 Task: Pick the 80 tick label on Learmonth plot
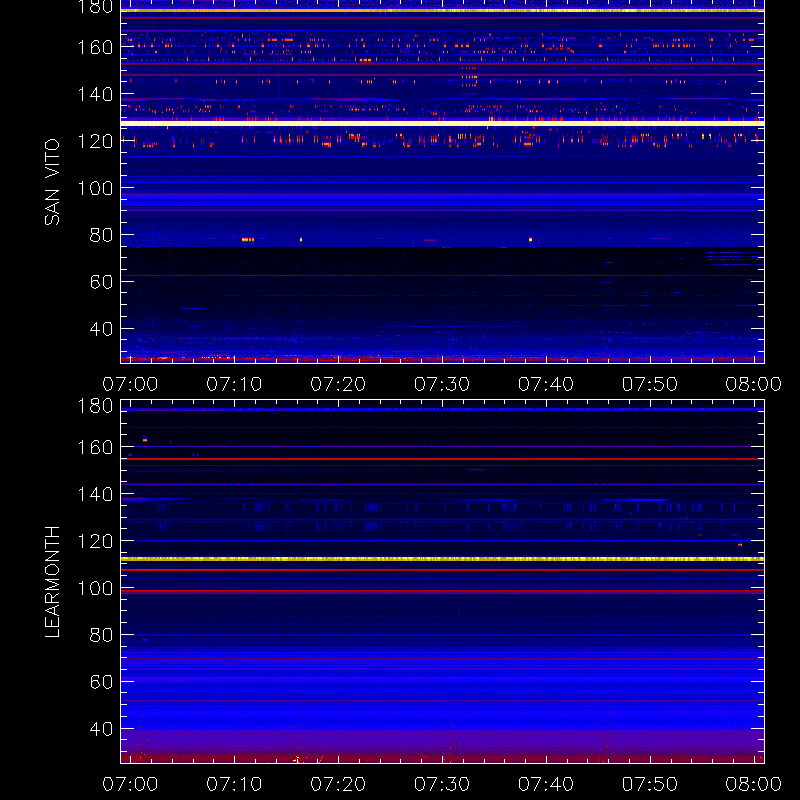coord(101,635)
